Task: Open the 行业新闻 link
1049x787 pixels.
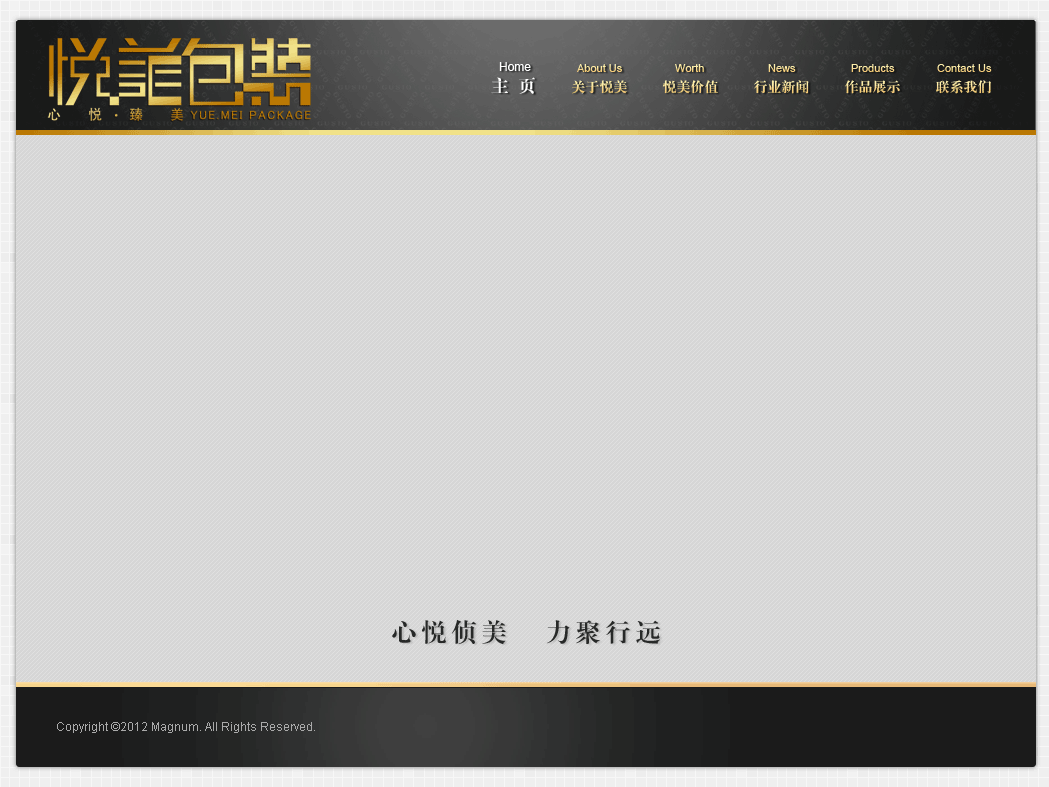Action: pyautogui.click(x=781, y=87)
